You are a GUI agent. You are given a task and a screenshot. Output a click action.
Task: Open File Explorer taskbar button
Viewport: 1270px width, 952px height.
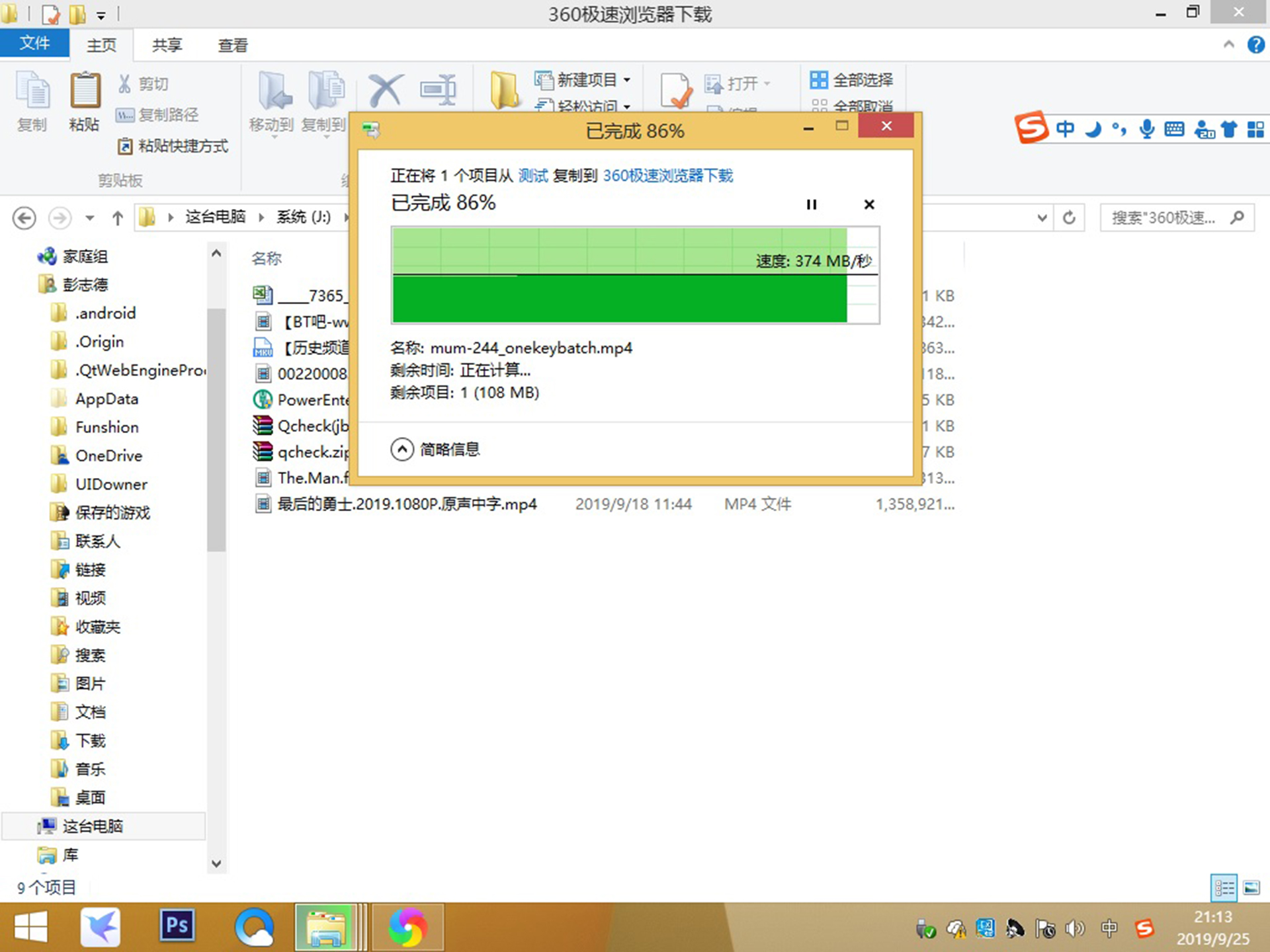coord(325,928)
